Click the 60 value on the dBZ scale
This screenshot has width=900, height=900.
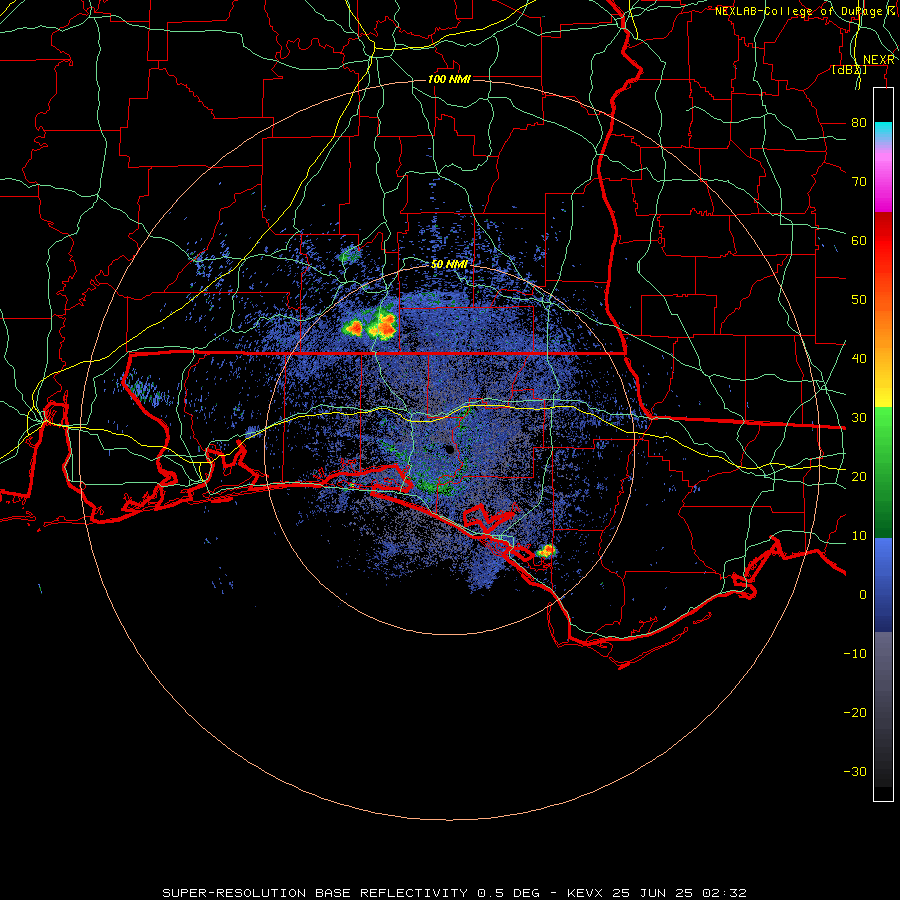tap(859, 240)
